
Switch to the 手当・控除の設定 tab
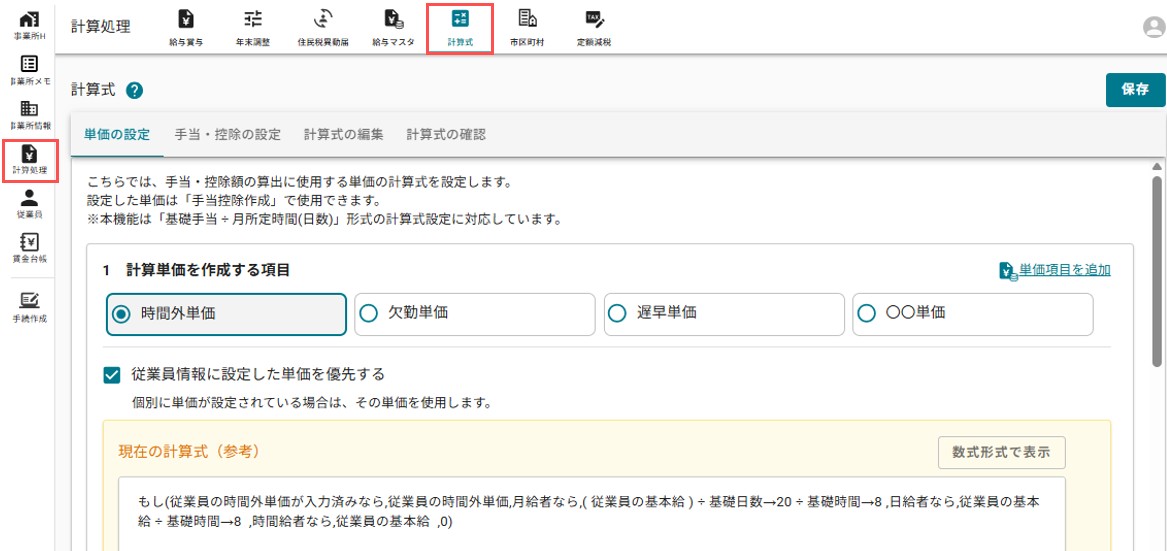click(x=228, y=135)
